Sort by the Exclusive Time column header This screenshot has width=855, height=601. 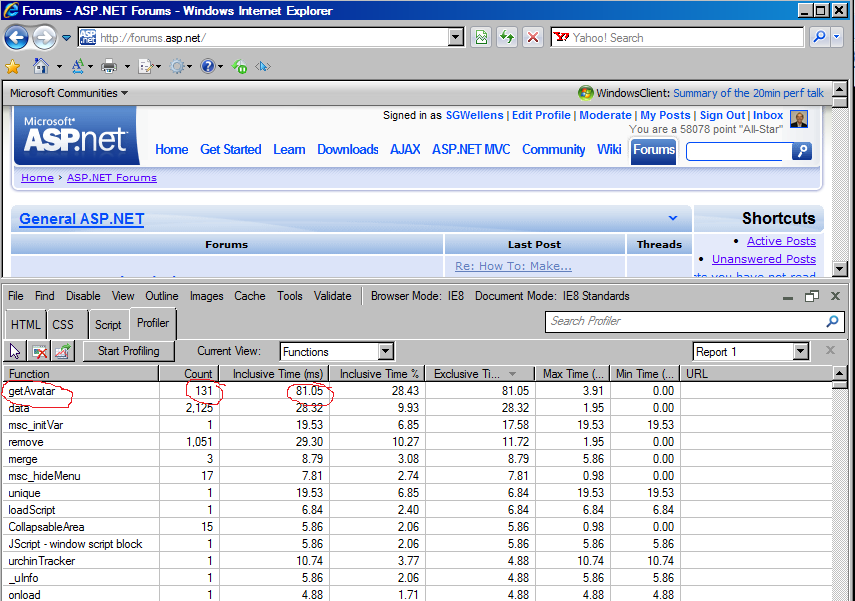click(479, 374)
